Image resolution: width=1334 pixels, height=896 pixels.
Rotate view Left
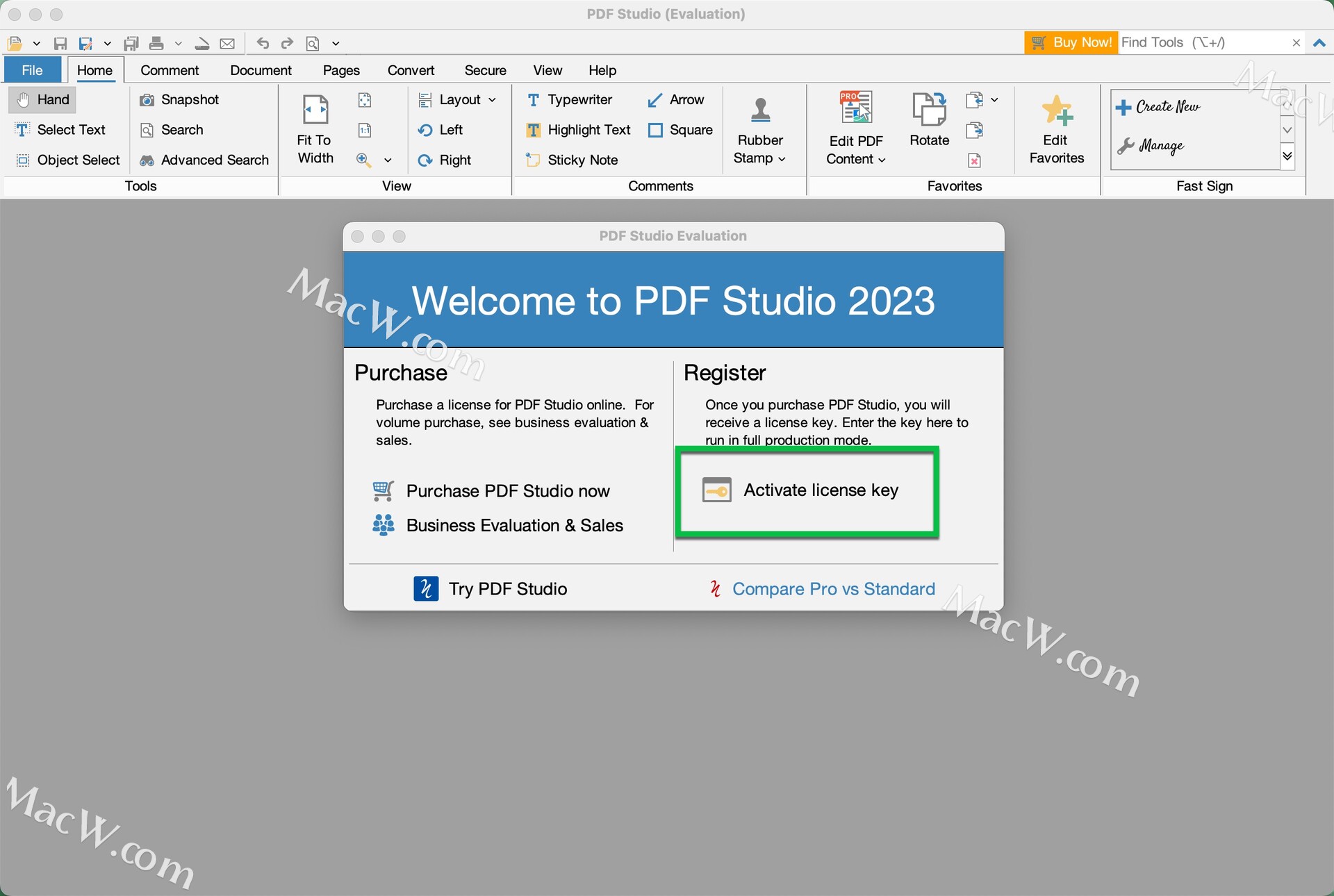pos(440,130)
